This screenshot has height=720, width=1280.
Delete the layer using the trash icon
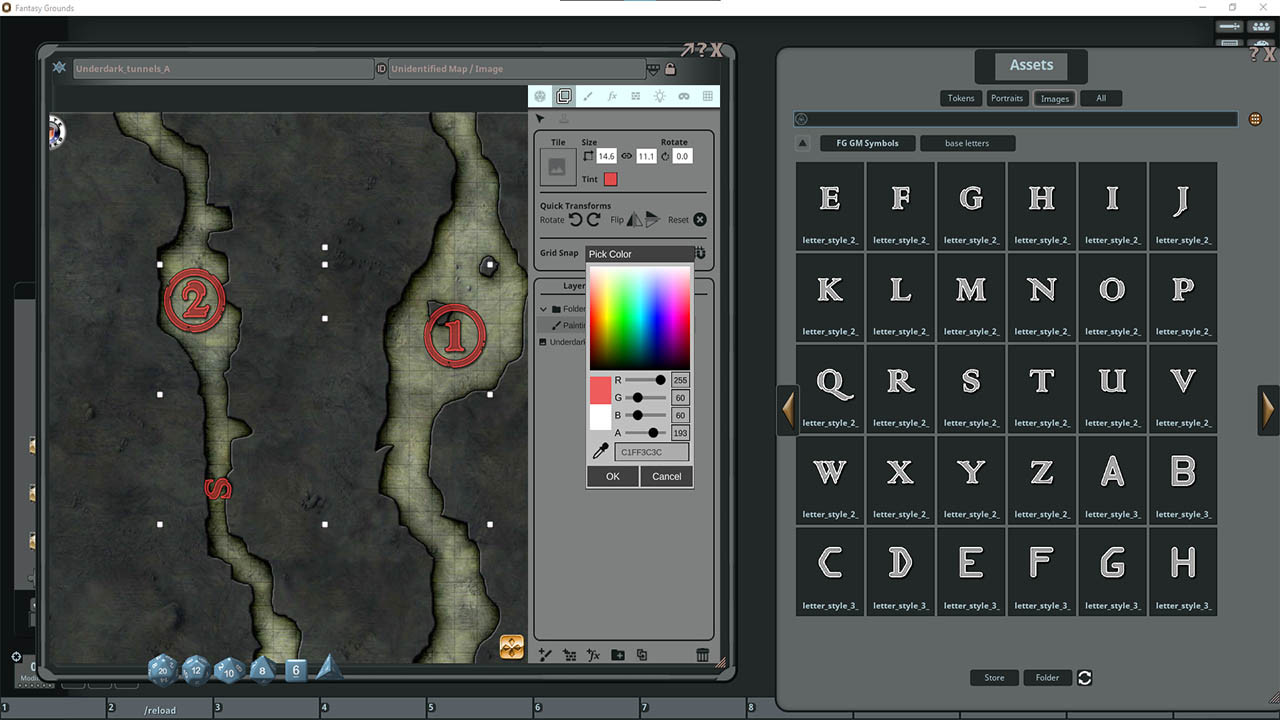tap(703, 655)
